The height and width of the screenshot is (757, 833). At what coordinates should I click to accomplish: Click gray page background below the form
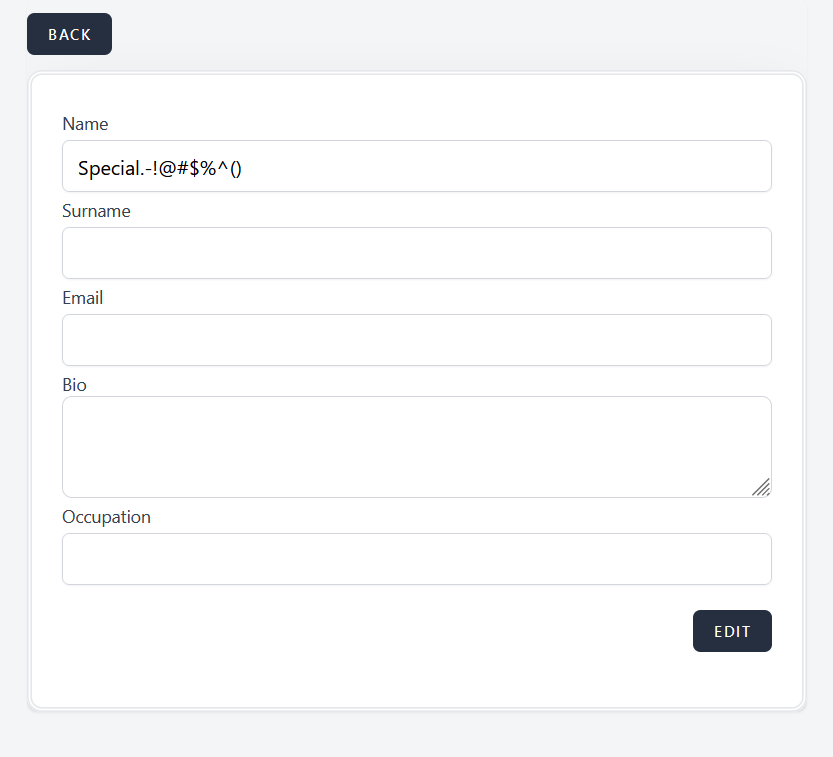(416, 735)
